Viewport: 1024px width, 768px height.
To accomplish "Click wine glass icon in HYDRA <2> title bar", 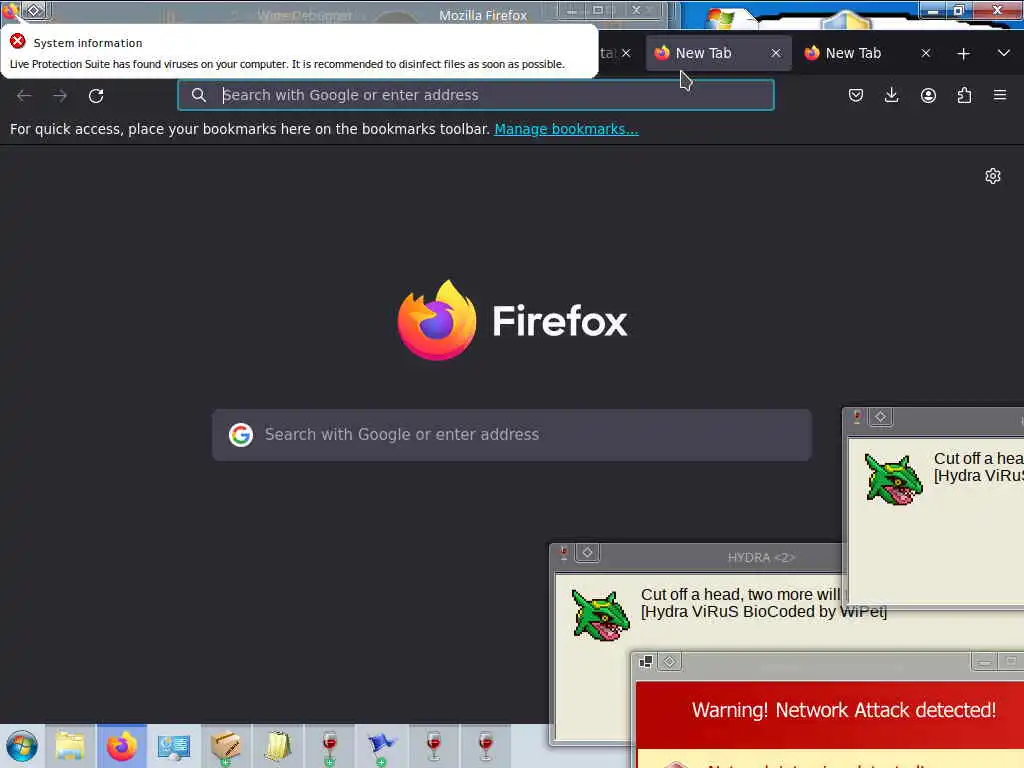I will (564, 553).
